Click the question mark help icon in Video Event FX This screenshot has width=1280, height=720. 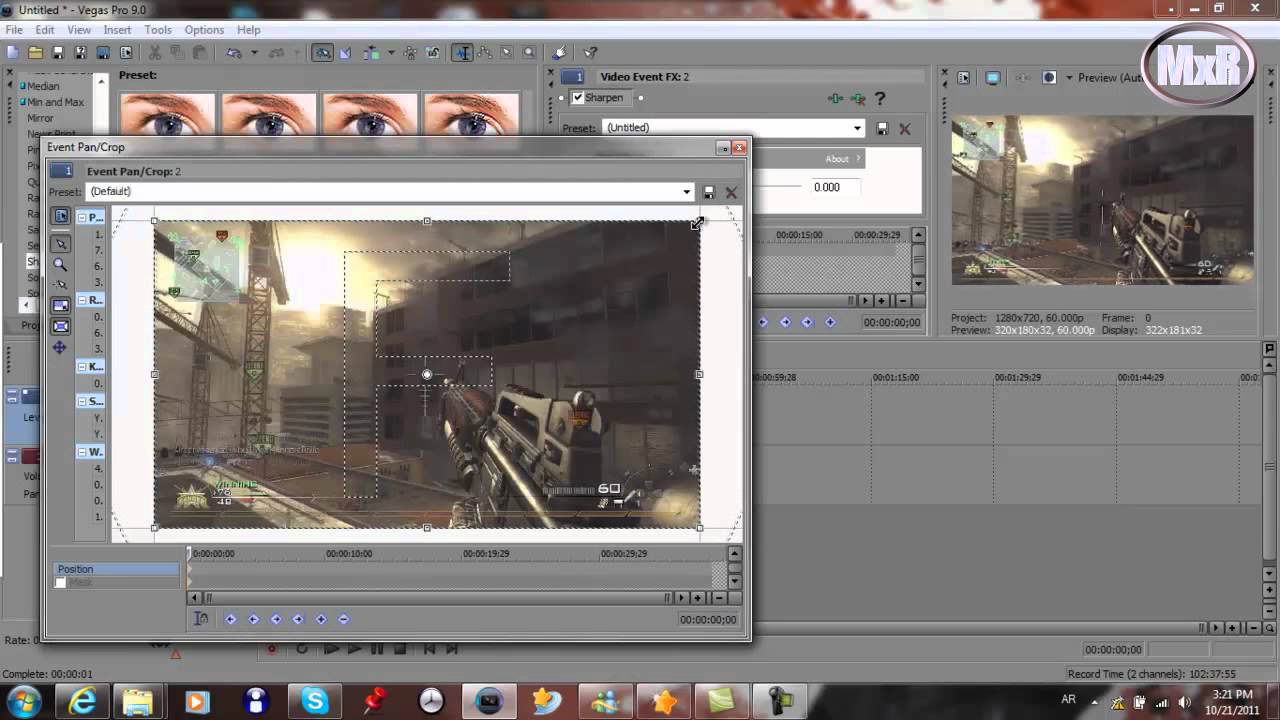pyautogui.click(x=880, y=98)
